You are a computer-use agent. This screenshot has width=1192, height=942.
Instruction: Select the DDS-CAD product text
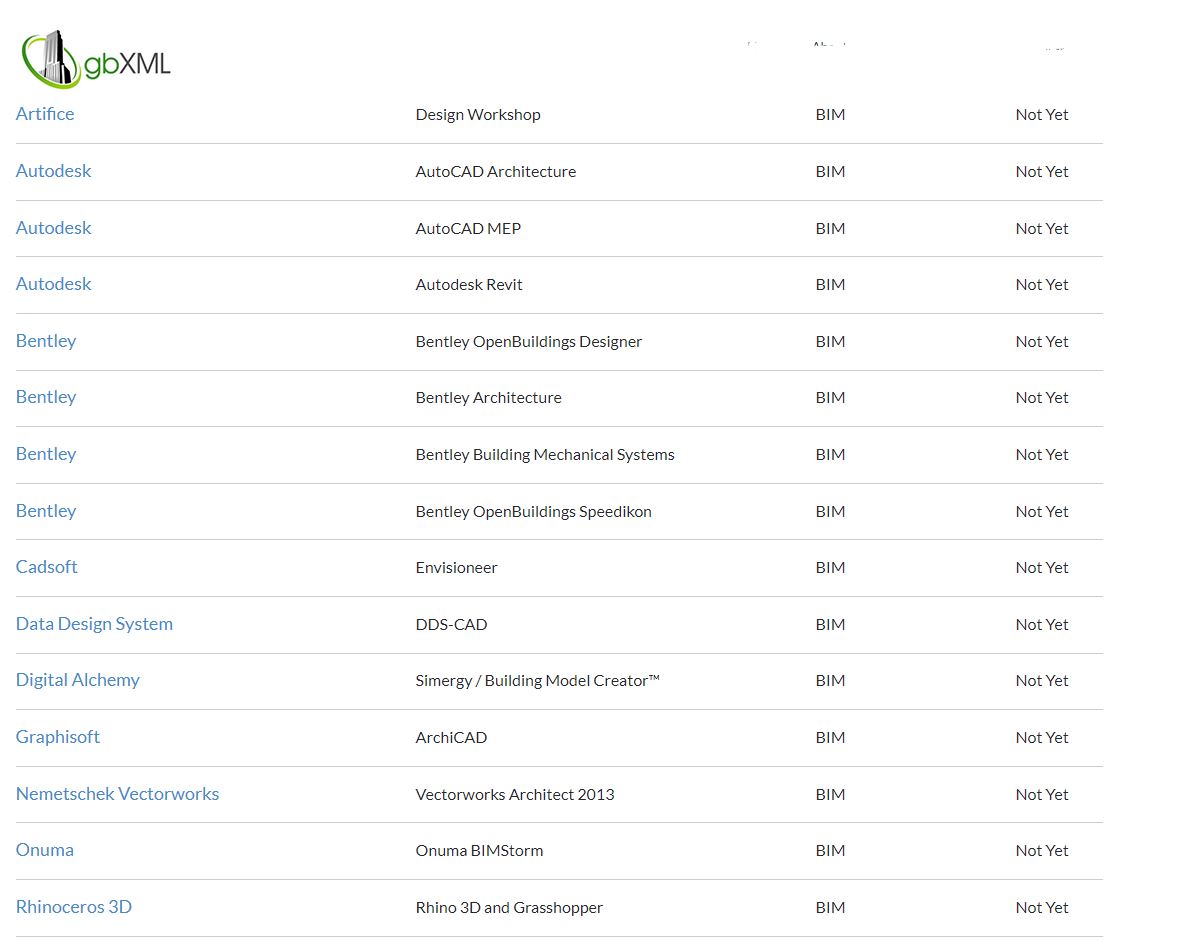(x=452, y=625)
